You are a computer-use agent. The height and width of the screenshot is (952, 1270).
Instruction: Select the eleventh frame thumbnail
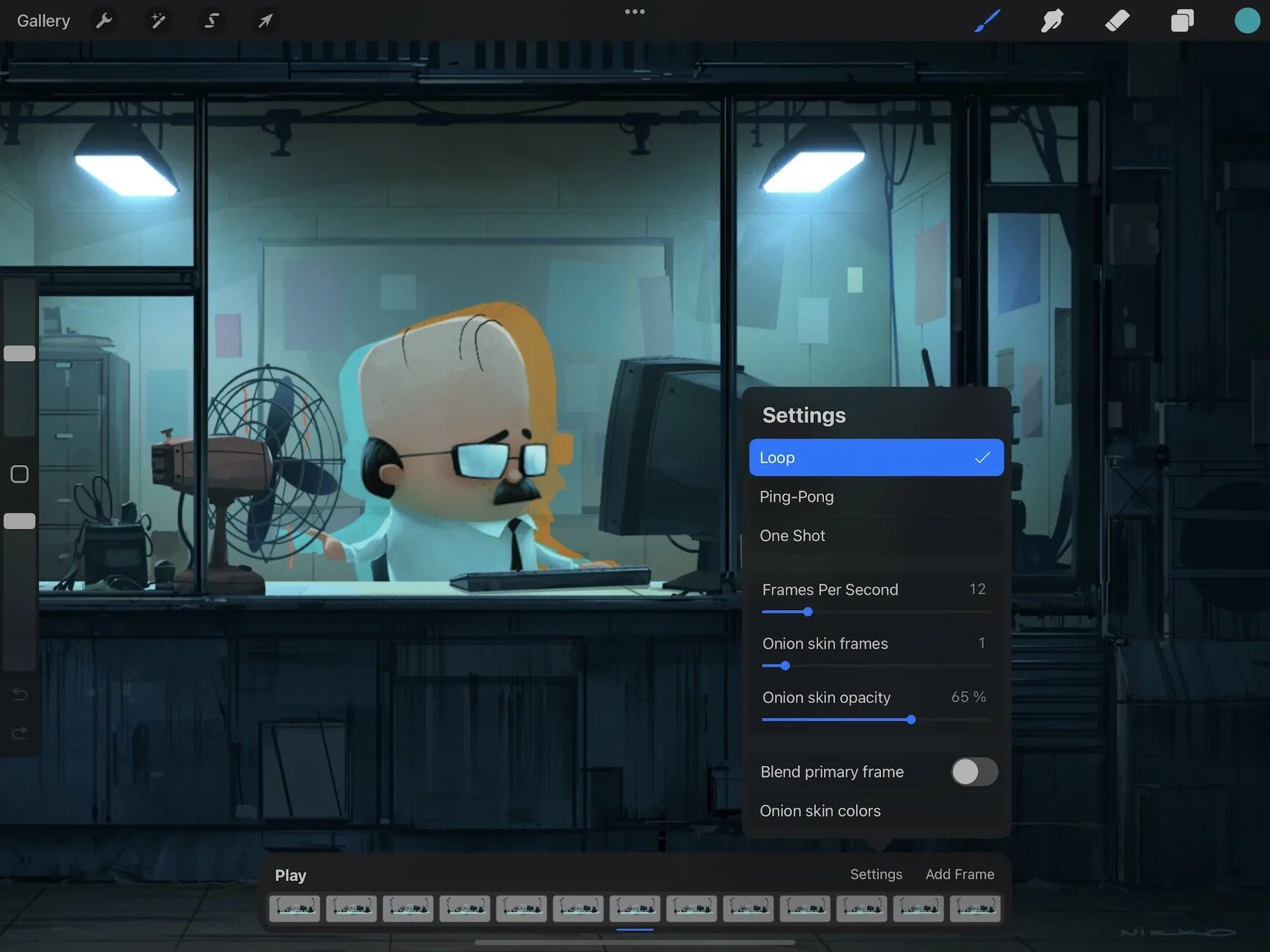(862, 908)
